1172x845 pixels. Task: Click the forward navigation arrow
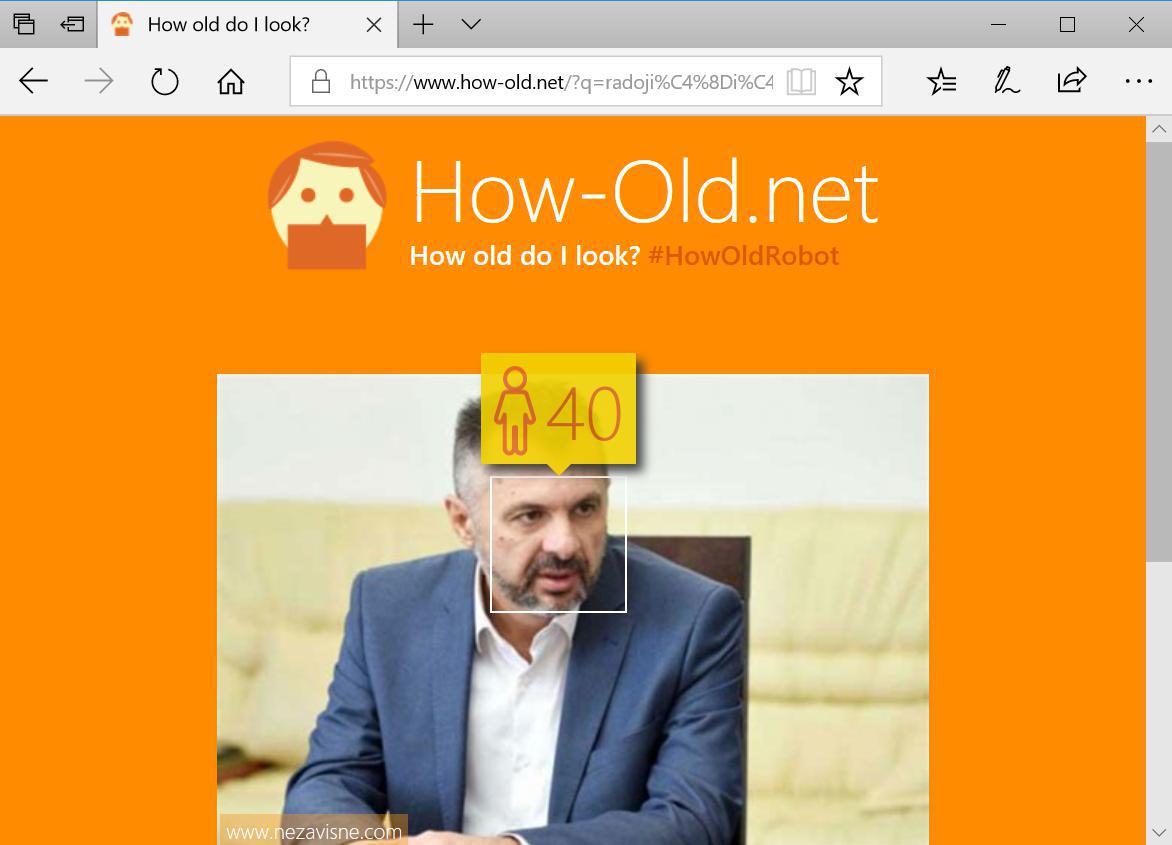pos(99,81)
